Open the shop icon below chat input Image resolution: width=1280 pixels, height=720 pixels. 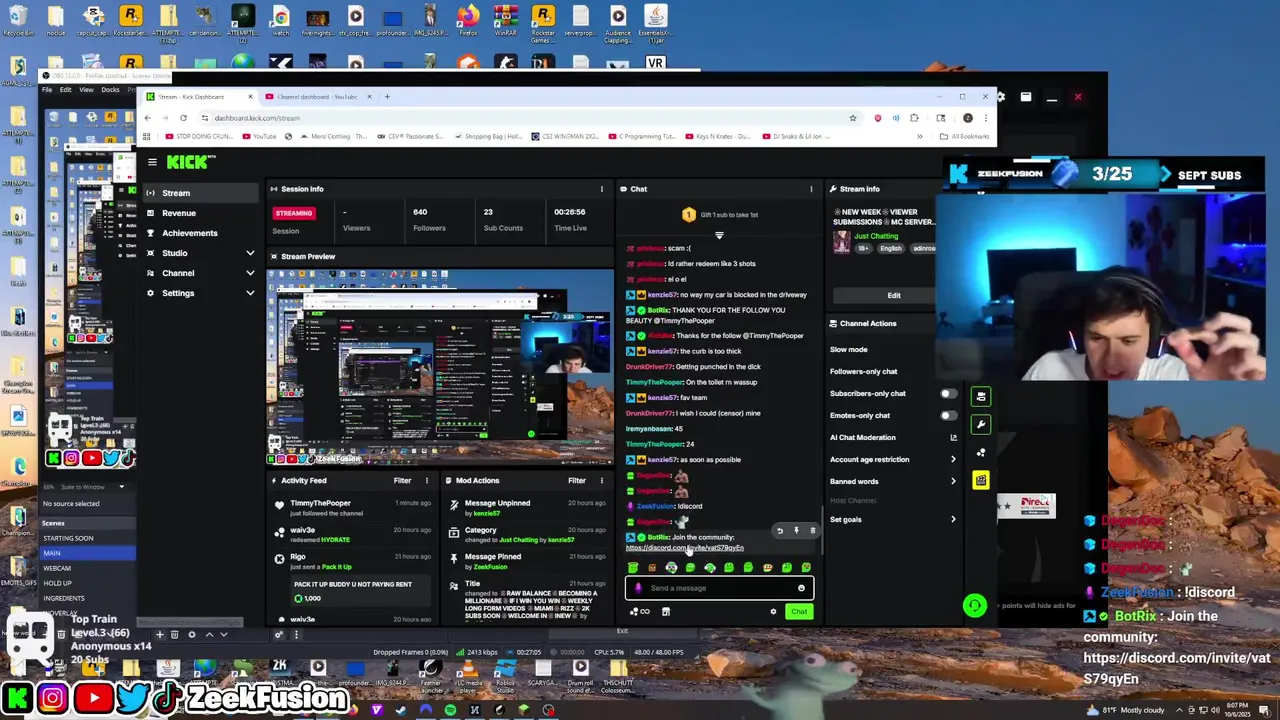tap(665, 612)
